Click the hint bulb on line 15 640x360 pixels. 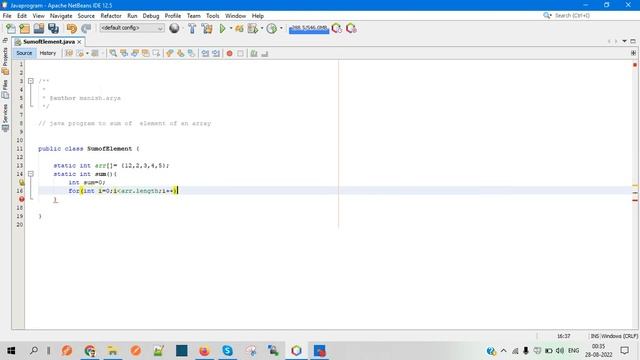(x=21, y=182)
